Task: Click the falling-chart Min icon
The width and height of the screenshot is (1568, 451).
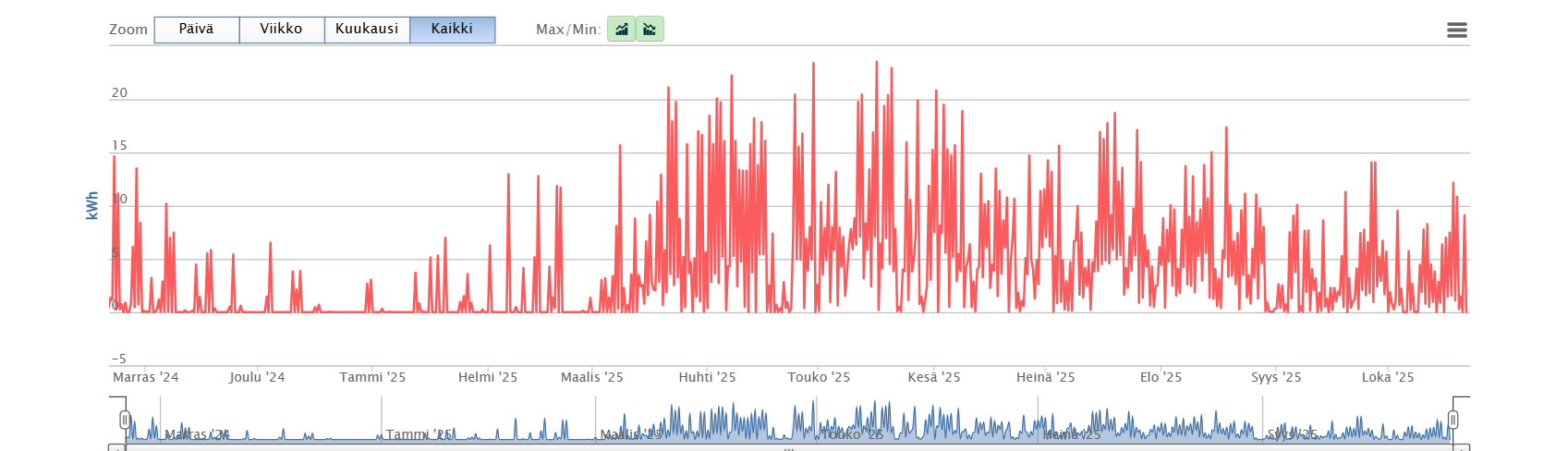Action: pyautogui.click(x=650, y=30)
